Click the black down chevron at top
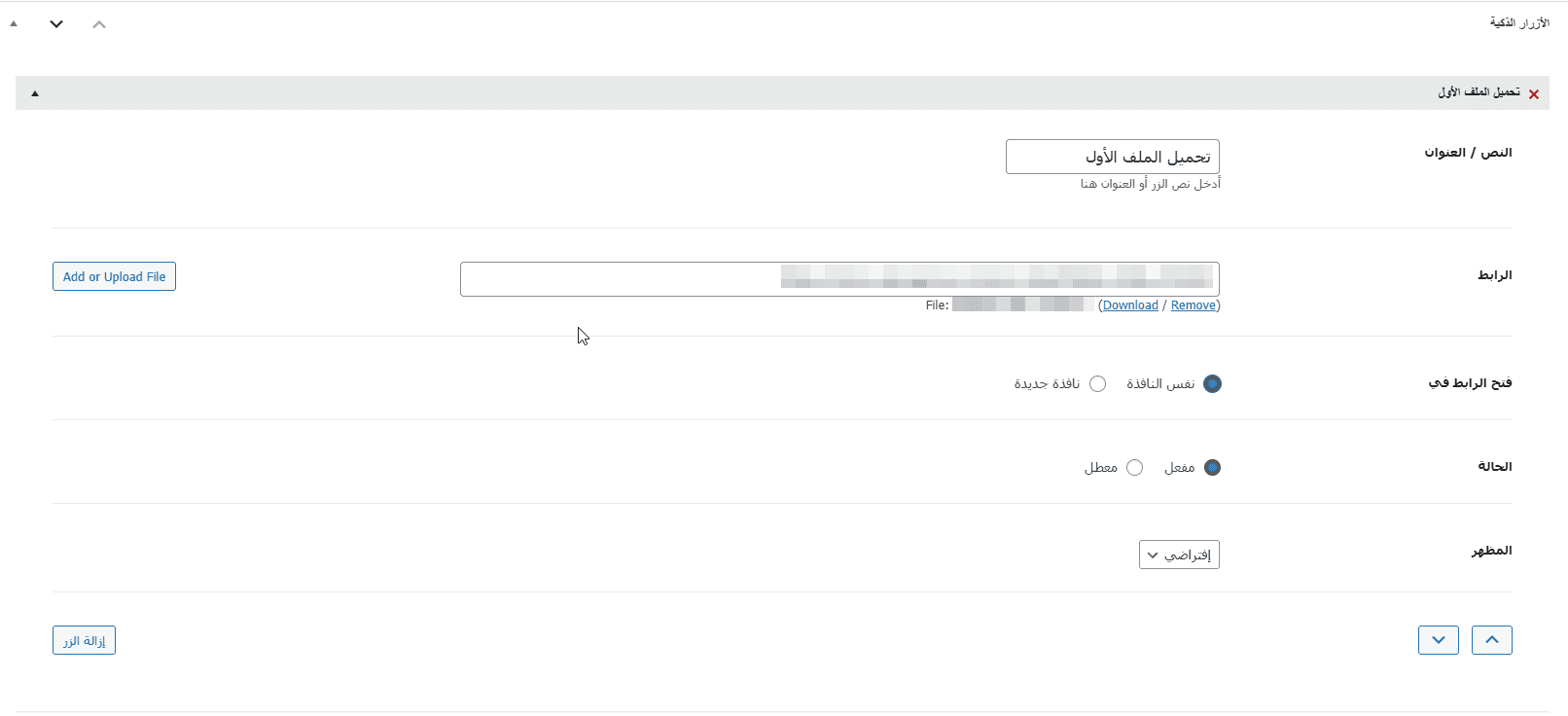The image size is (1568, 716). tap(55, 23)
